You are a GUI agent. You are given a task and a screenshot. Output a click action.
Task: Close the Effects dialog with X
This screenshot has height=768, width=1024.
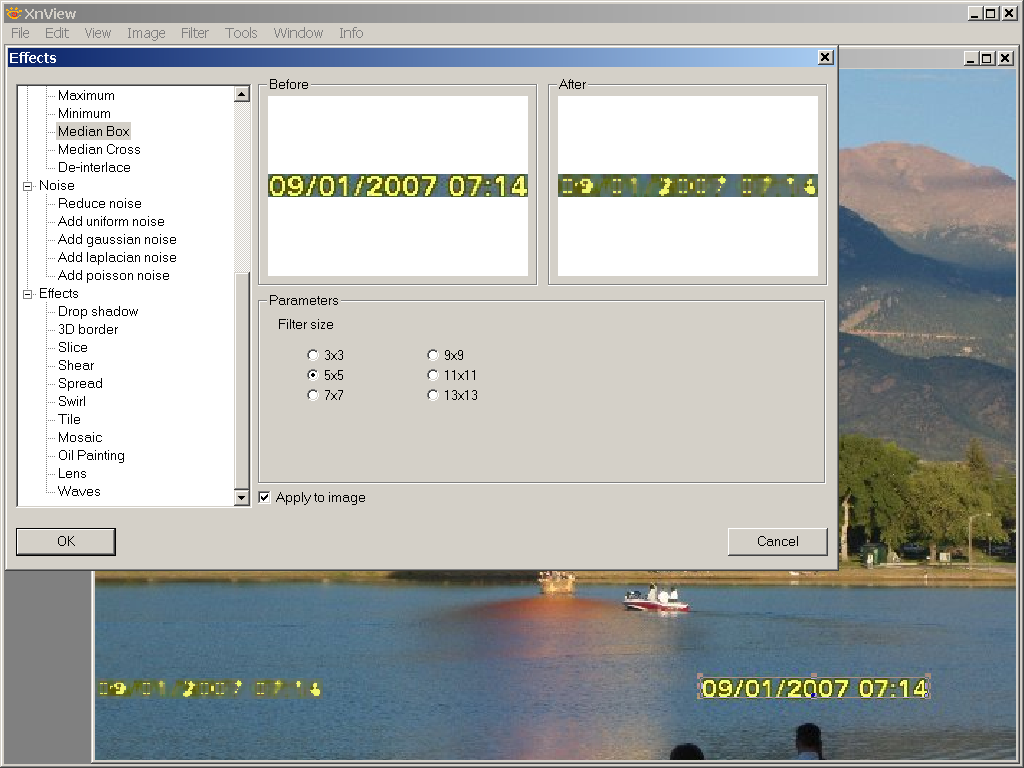tap(825, 57)
